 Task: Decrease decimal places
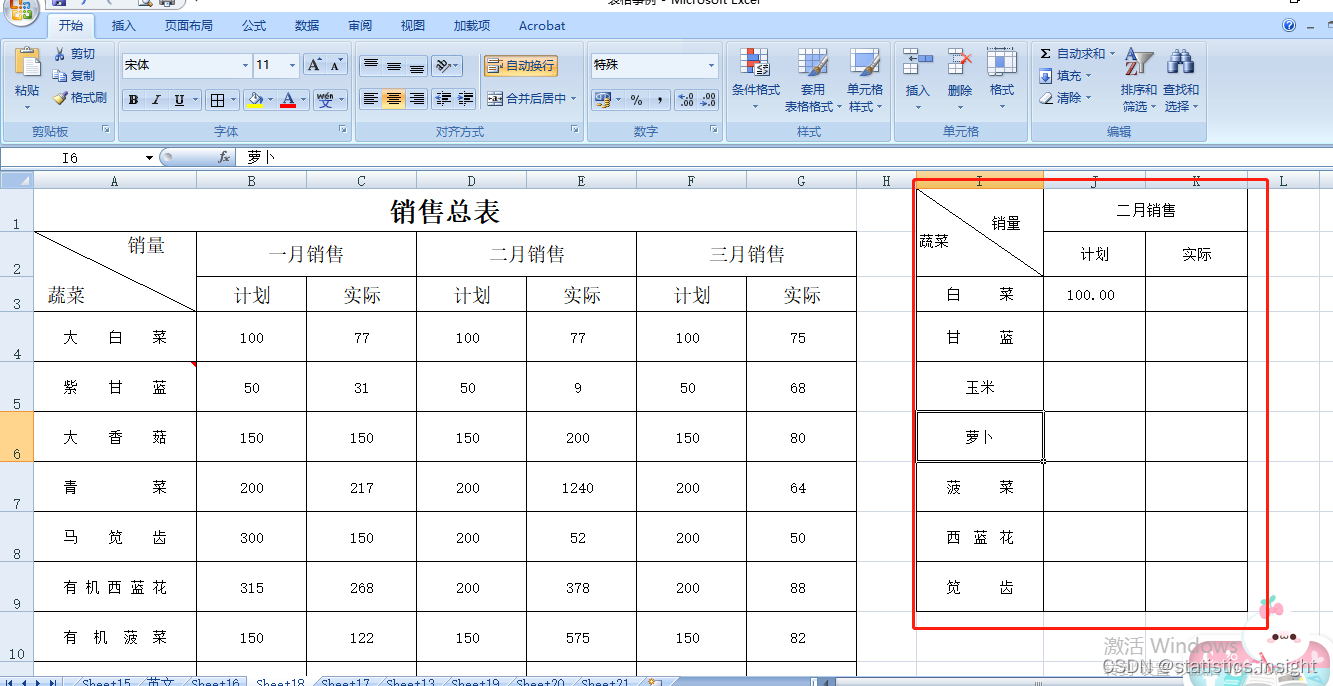[708, 100]
